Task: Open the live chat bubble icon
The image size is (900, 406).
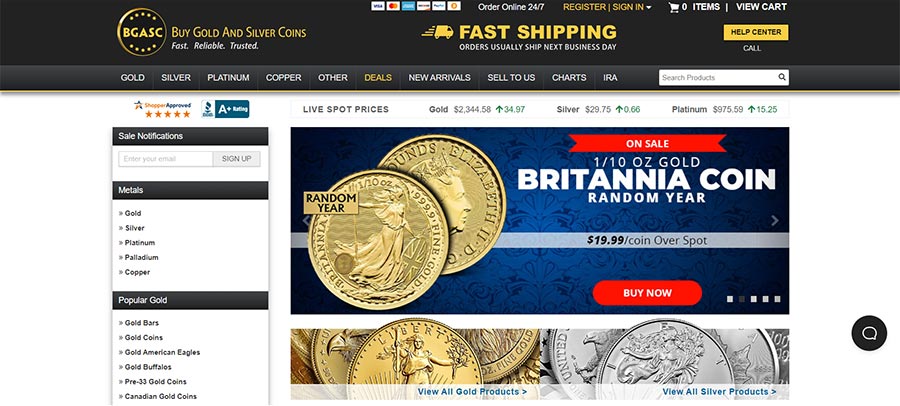Action: (x=869, y=333)
